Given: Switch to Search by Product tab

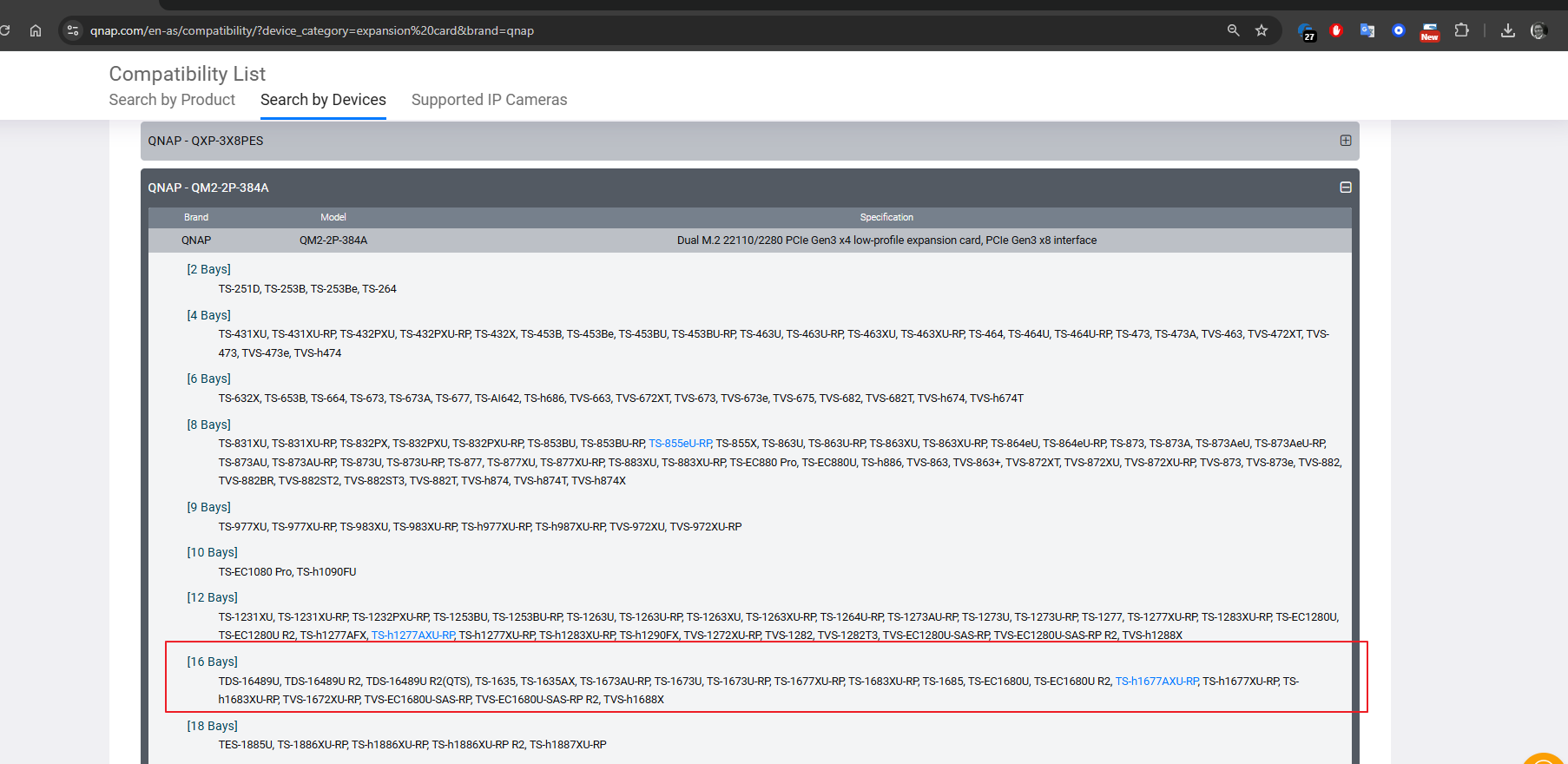Looking at the screenshot, I should coord(172,100).
